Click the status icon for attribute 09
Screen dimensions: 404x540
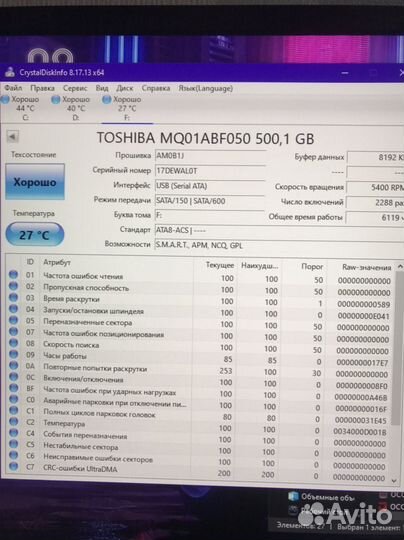pos(13,354)
